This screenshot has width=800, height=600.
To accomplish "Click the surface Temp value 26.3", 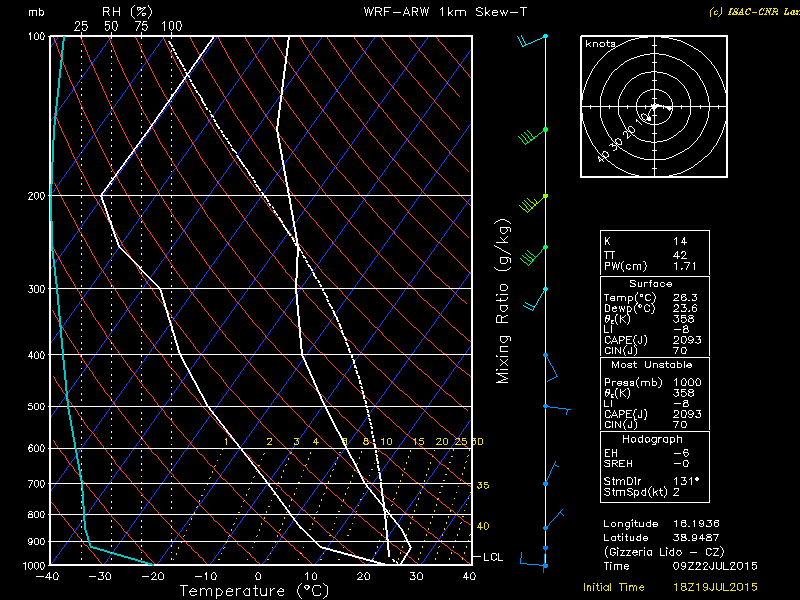I will [x=685, y=297].
